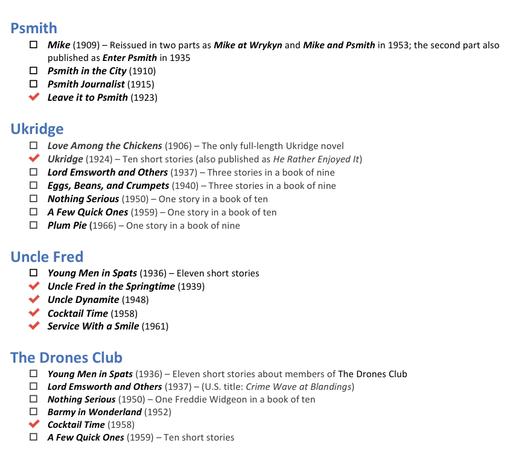Click the checkmark beside Uncle Fred in the Springtime
The width and height of the screenshot is (510, 452).
pos(34,286)
